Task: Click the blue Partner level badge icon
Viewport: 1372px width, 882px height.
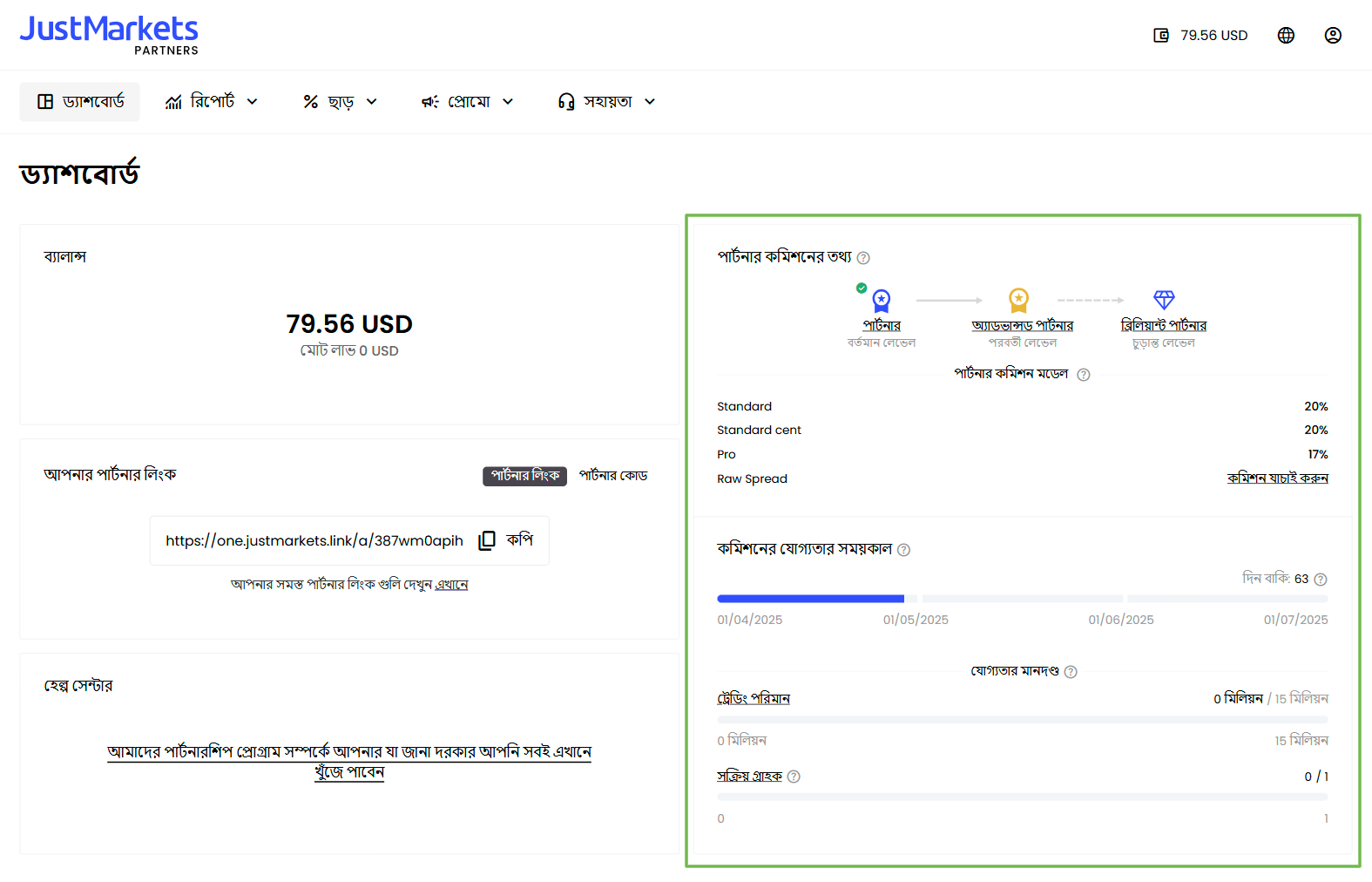Action: point(882,301)
